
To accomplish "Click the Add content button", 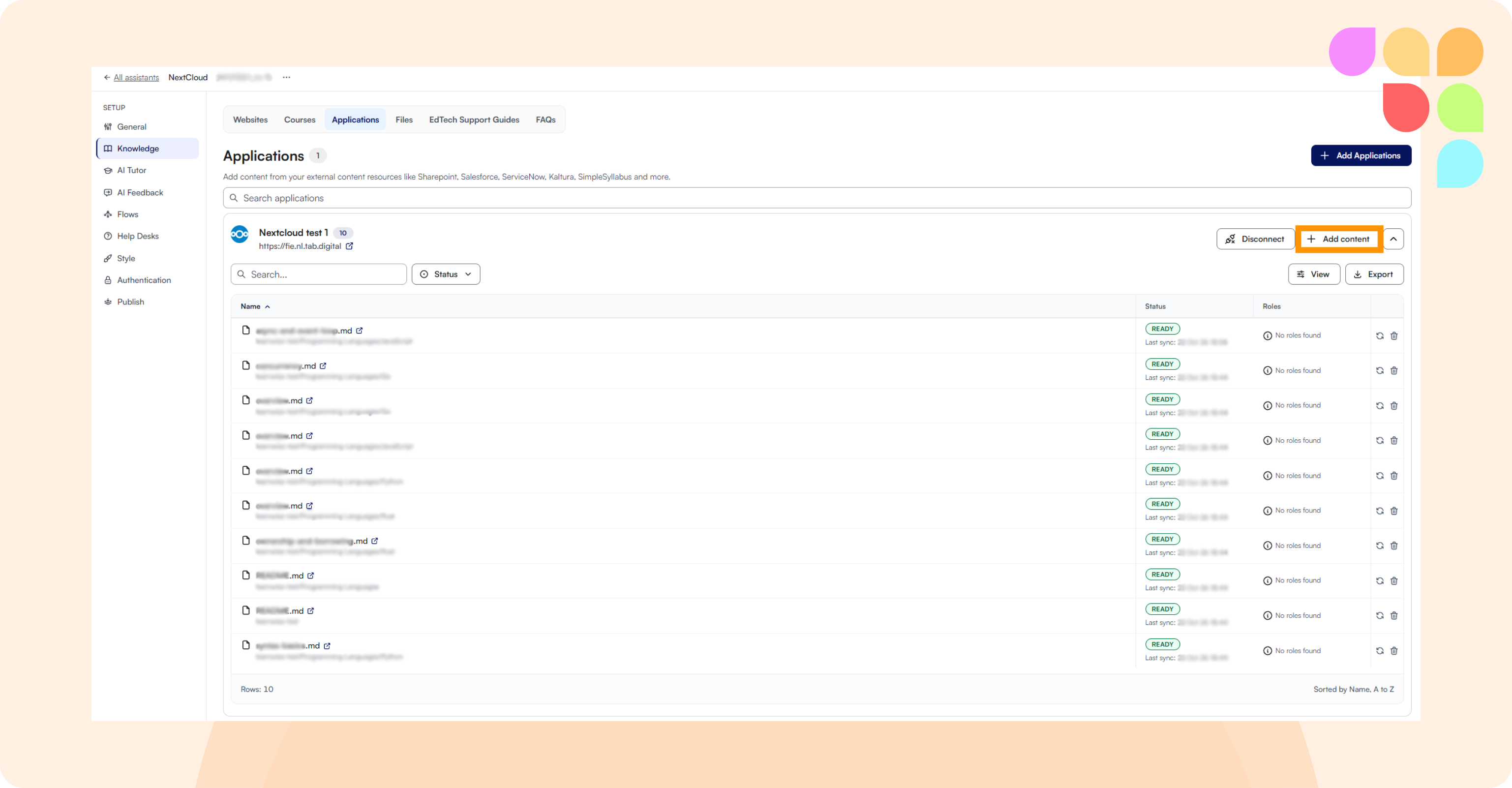I will click(1338, 239).
